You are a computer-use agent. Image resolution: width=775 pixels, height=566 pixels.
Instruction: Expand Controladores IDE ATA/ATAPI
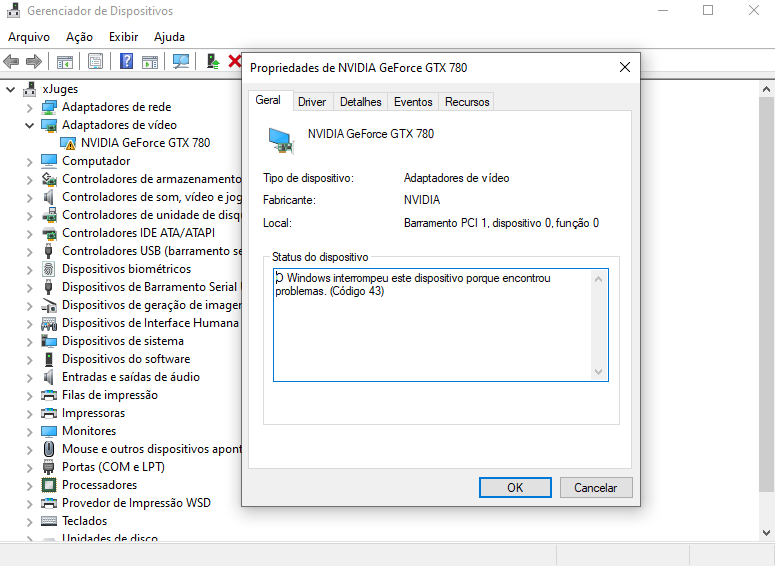(x=30, y=234)
